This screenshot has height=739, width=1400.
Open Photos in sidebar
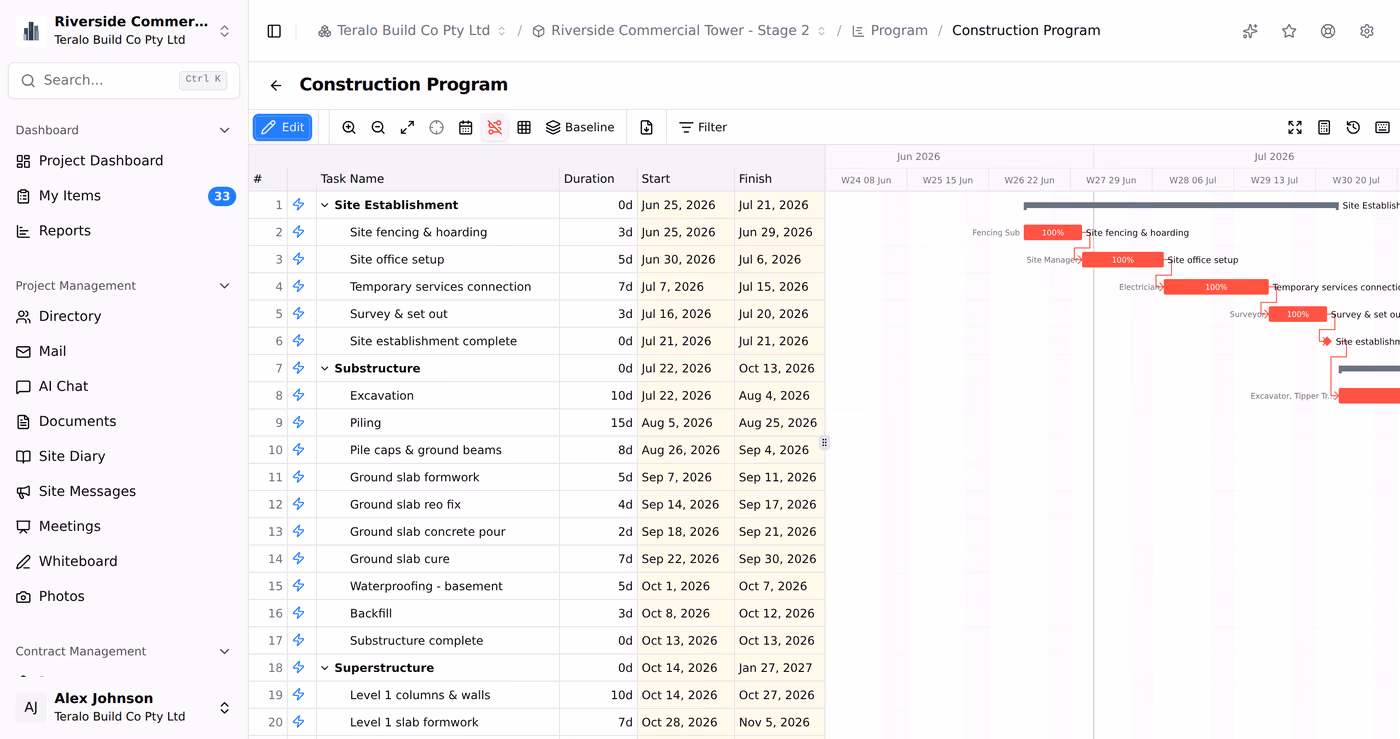[x=124, y=596]
